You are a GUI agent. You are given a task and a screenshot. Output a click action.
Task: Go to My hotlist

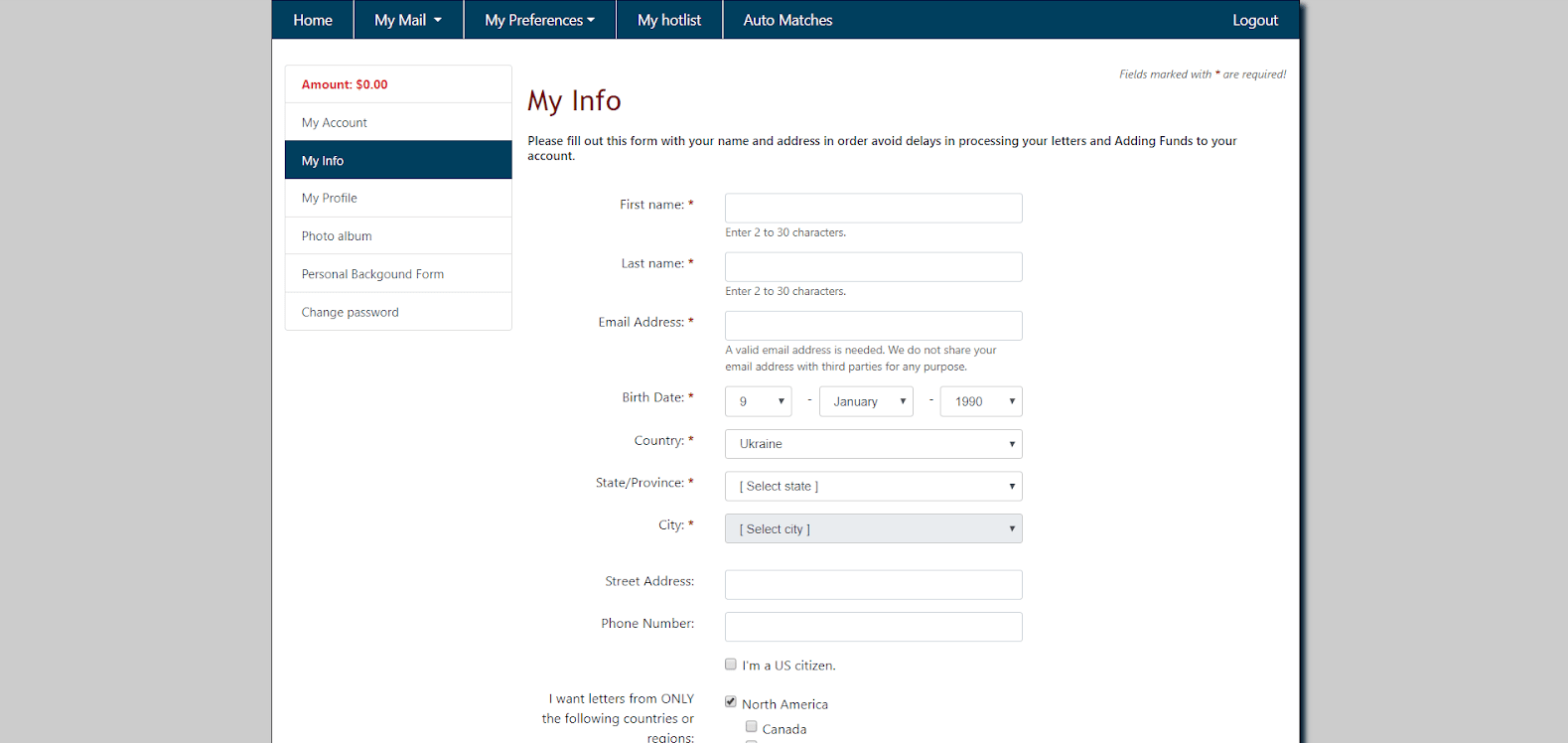[x=669, y=20]
